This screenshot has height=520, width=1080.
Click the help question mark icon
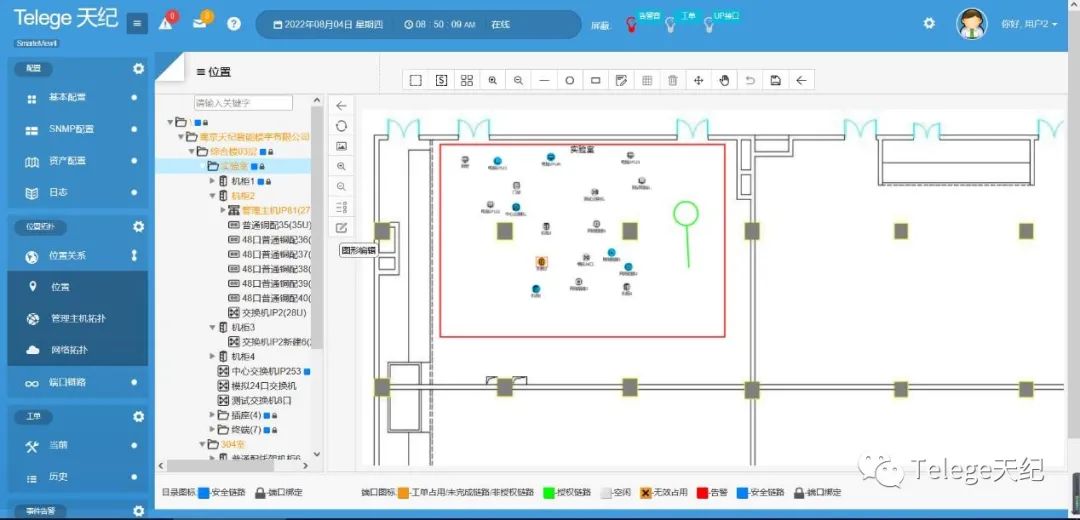tap(234, 24)
